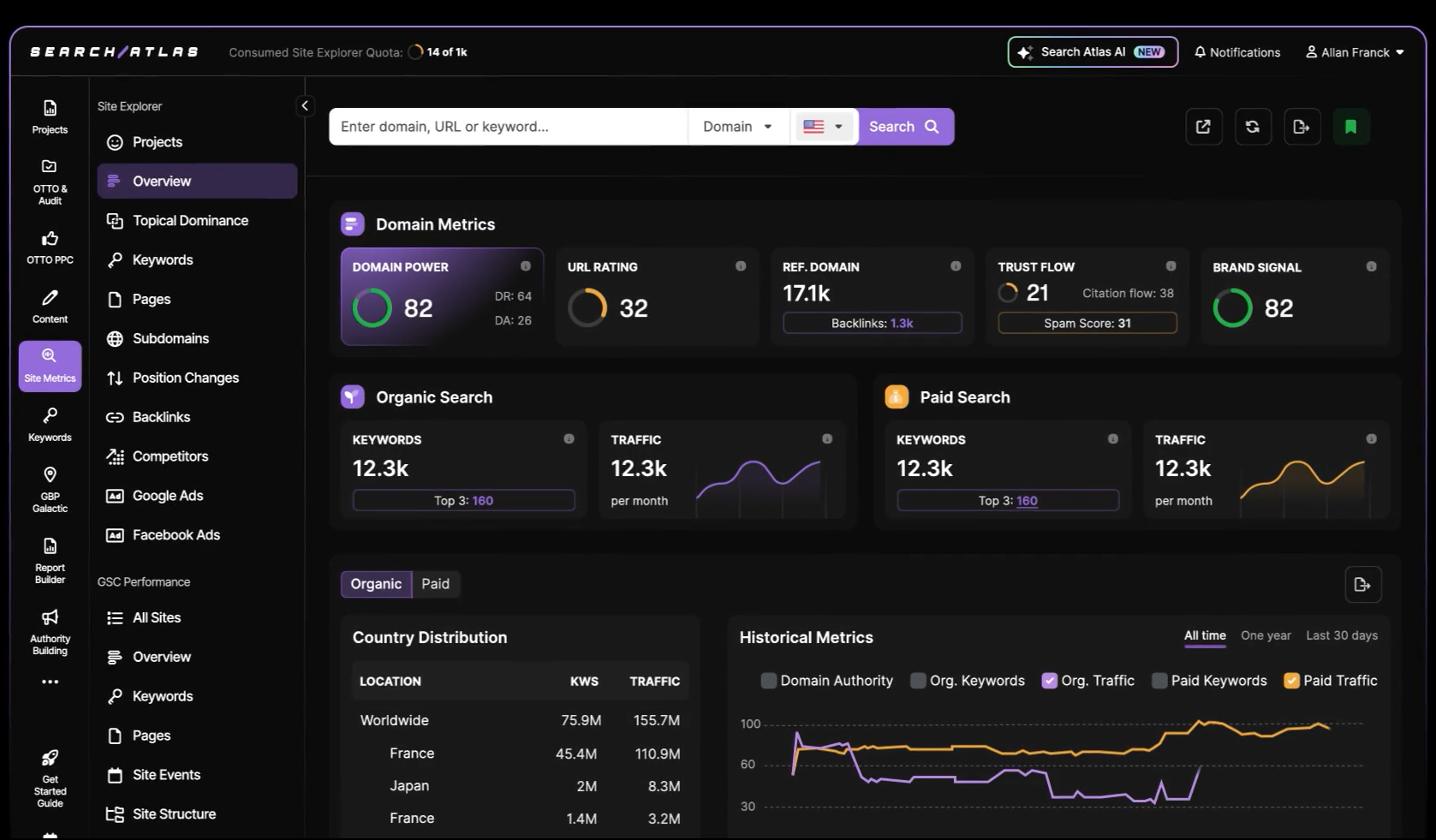Enable the Domain Authority checkbox in Historical Metrics
The image size is (1436, 840).
pos(768,680)
